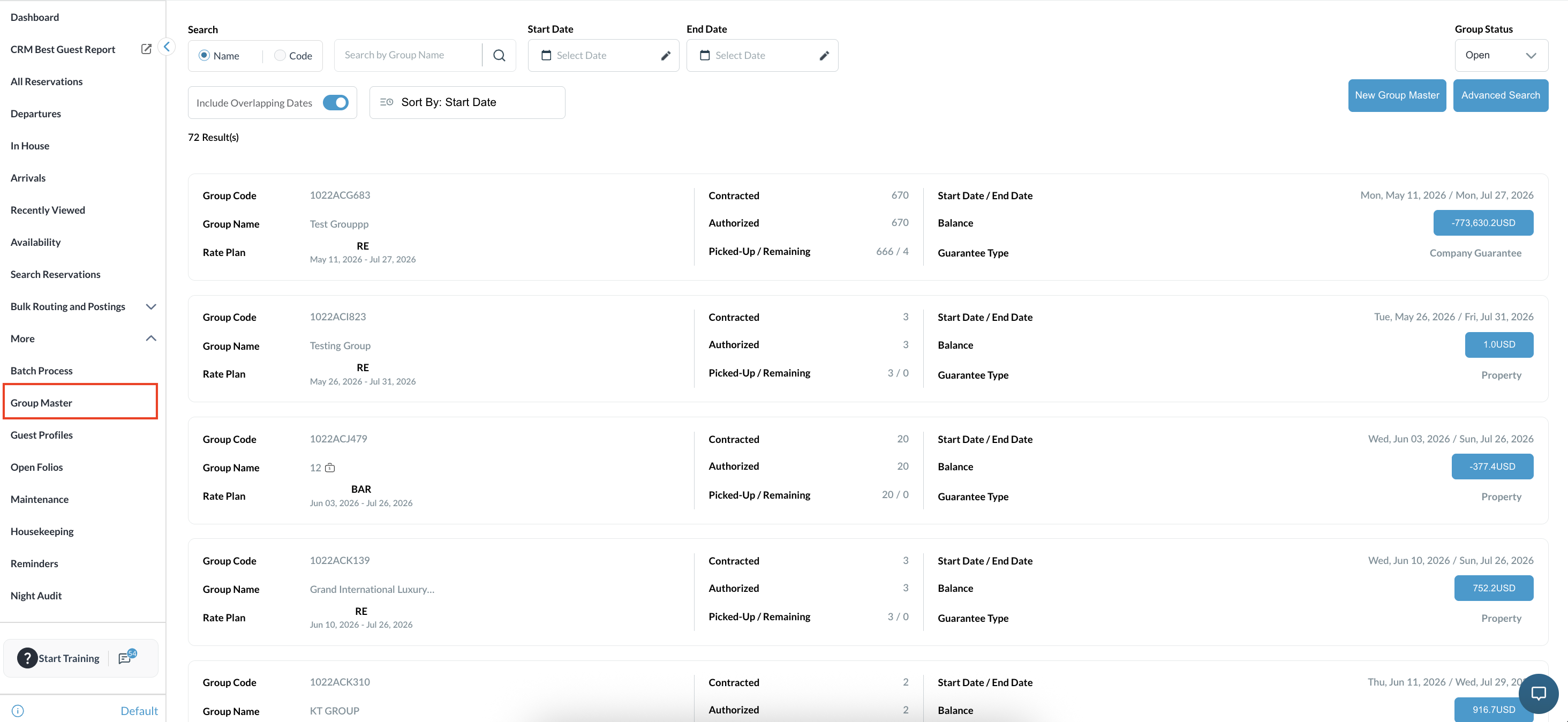The width and height of the screenshot is (1568, 722).
Task: Open Open Folios page
Action: [x=36, y=467]
